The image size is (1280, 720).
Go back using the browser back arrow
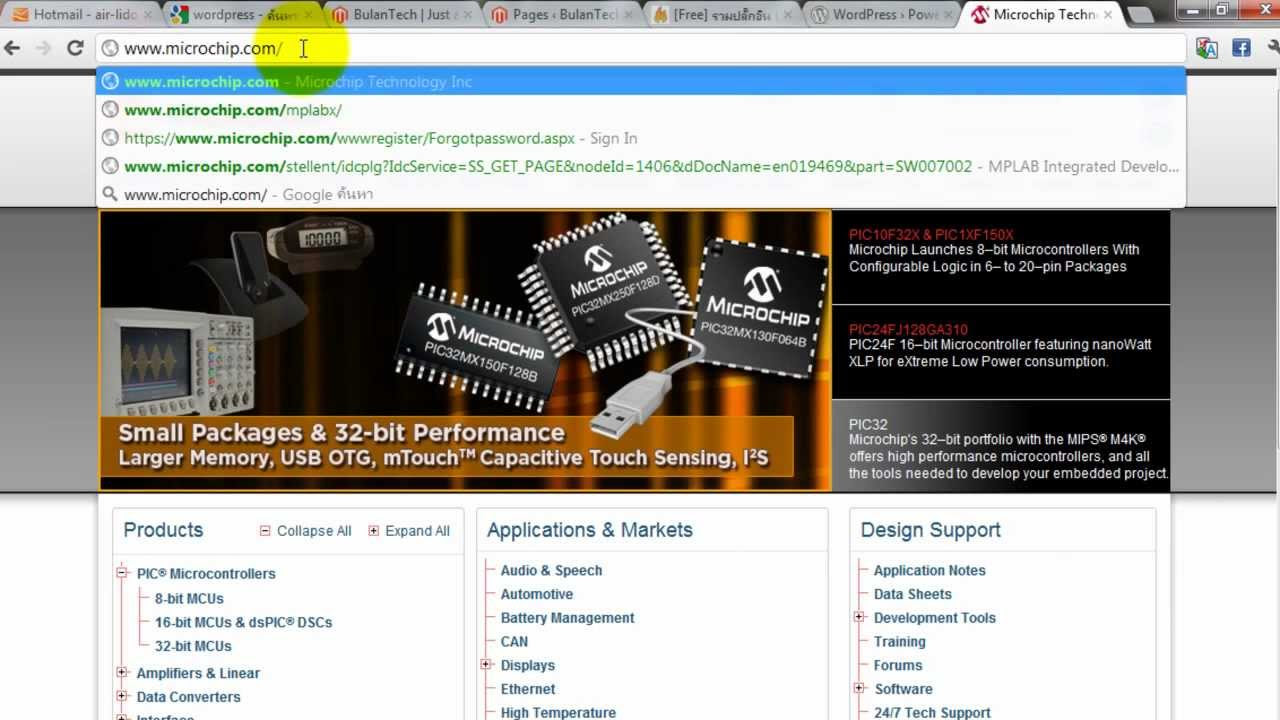pos(13,48)
